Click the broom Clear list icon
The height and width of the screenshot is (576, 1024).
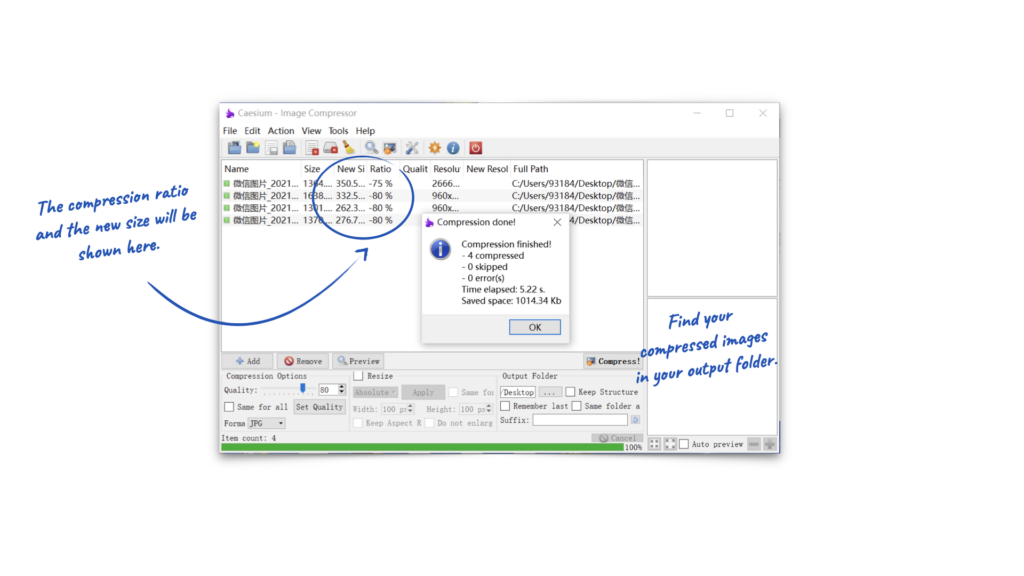(349, 148)
